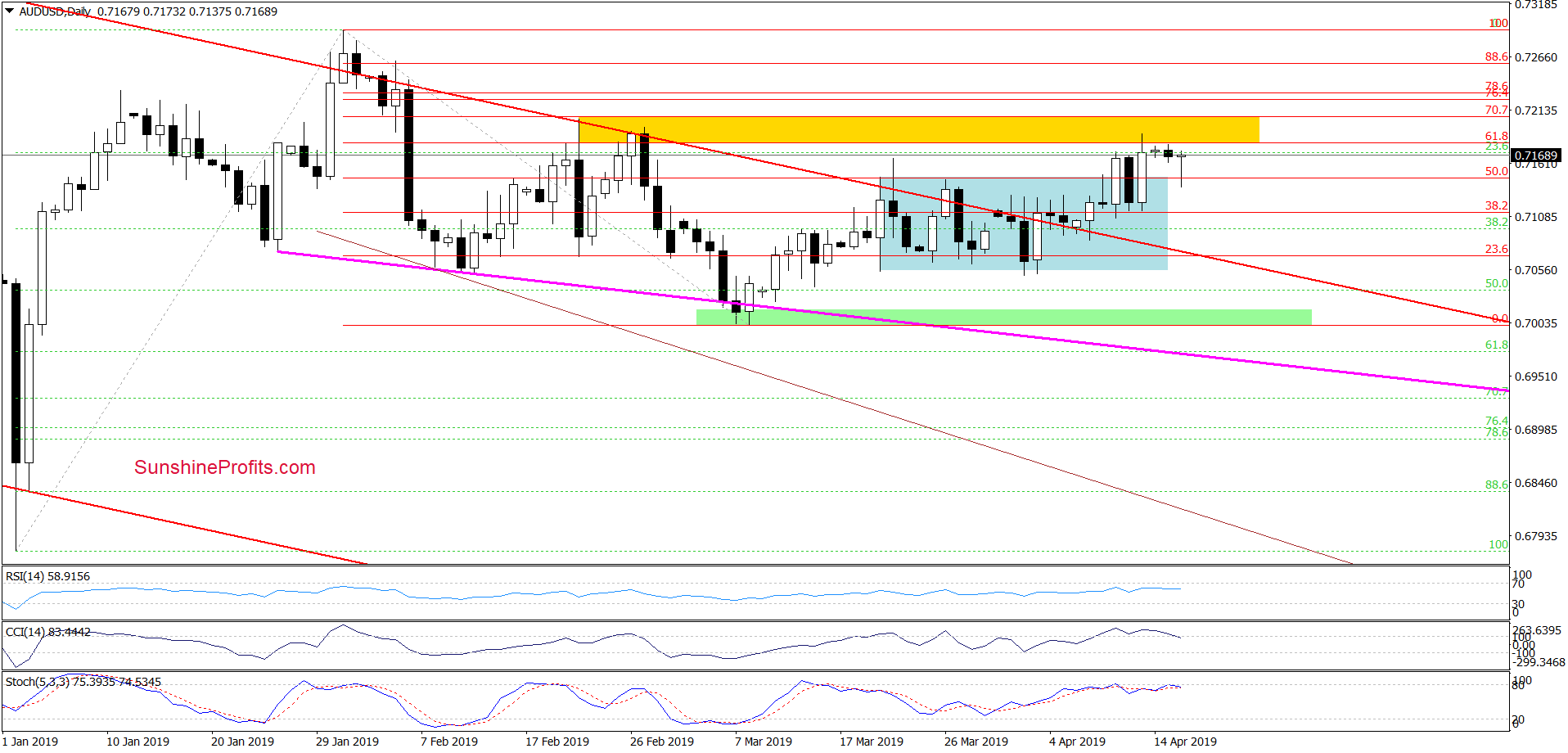The image size is (1568, 753).
Task: Select the green support zone rectangle
Action: tap(1003, 318)
